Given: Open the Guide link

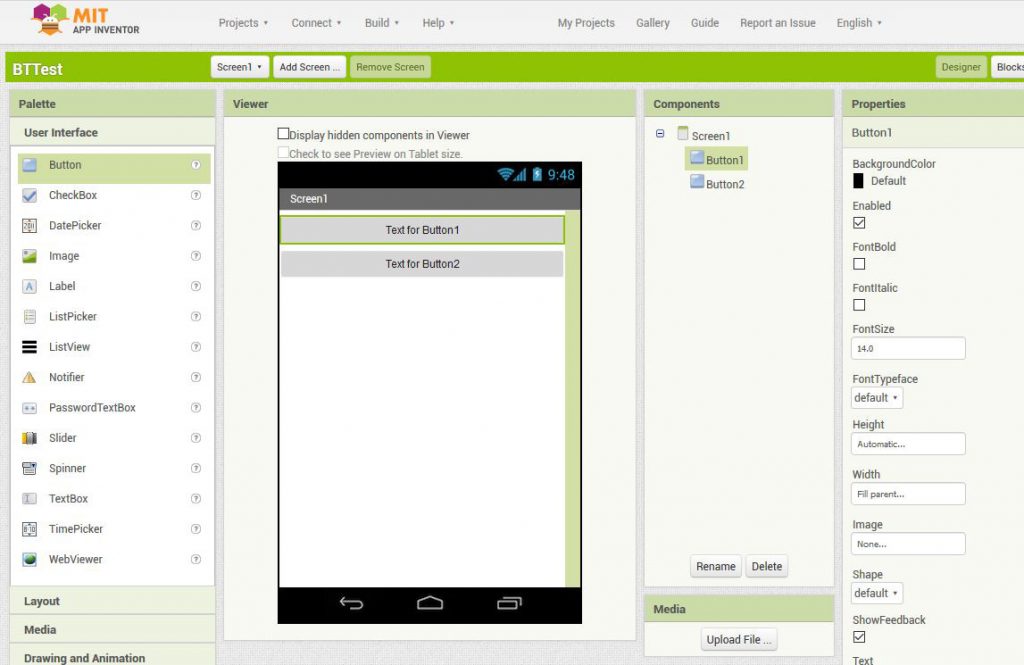Looking at the screenshot, I should 705,23.
